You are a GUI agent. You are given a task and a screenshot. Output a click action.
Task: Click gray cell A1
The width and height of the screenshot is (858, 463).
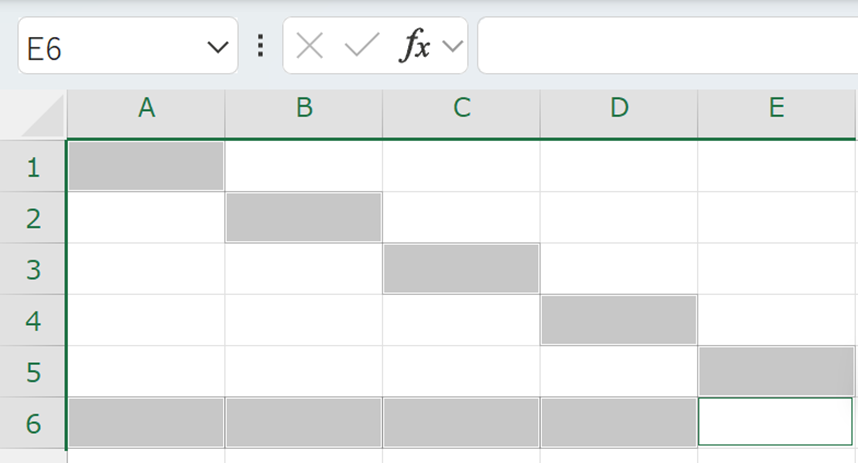(146, 166)
